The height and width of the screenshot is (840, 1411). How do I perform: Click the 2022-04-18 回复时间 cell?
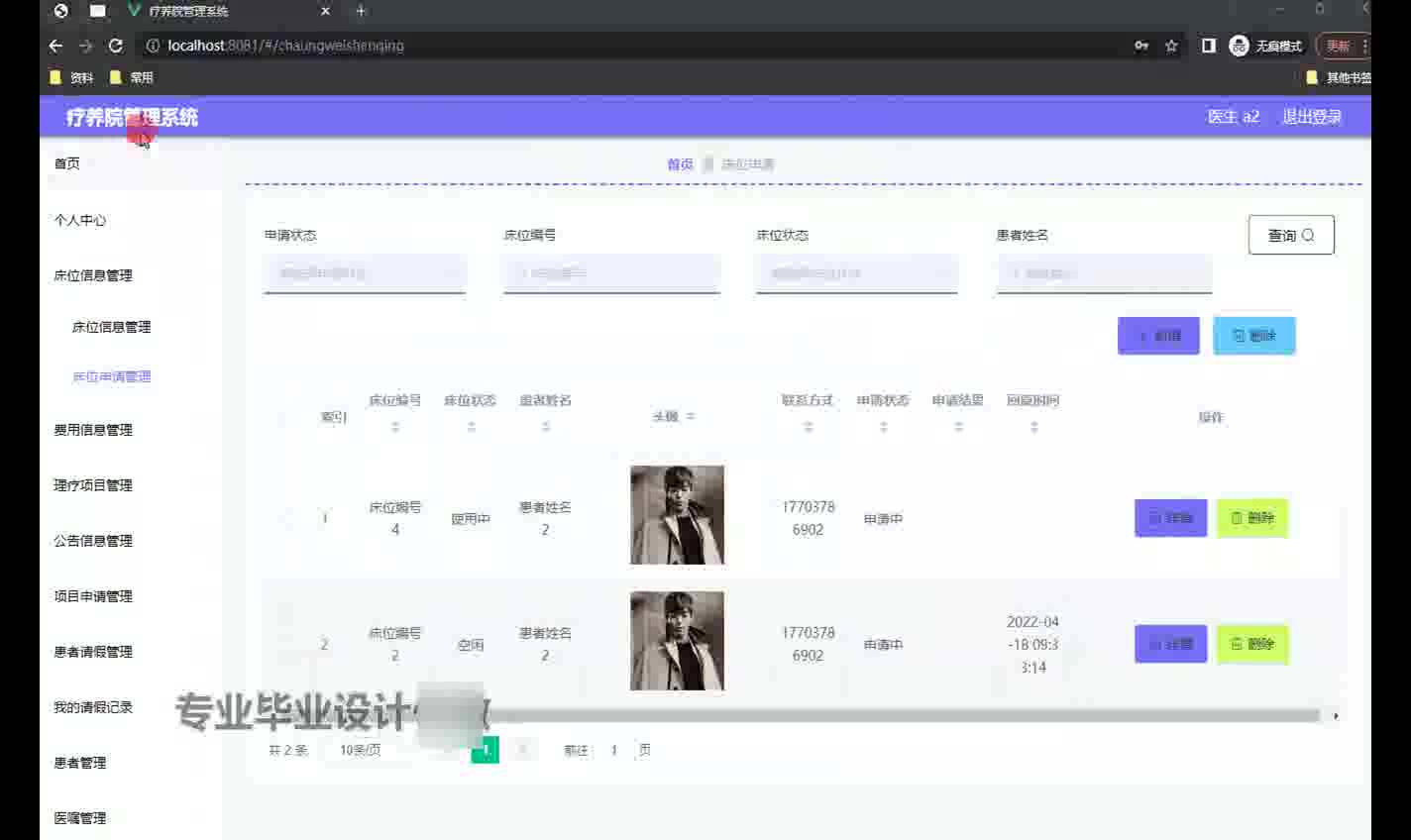point(1032,644)
